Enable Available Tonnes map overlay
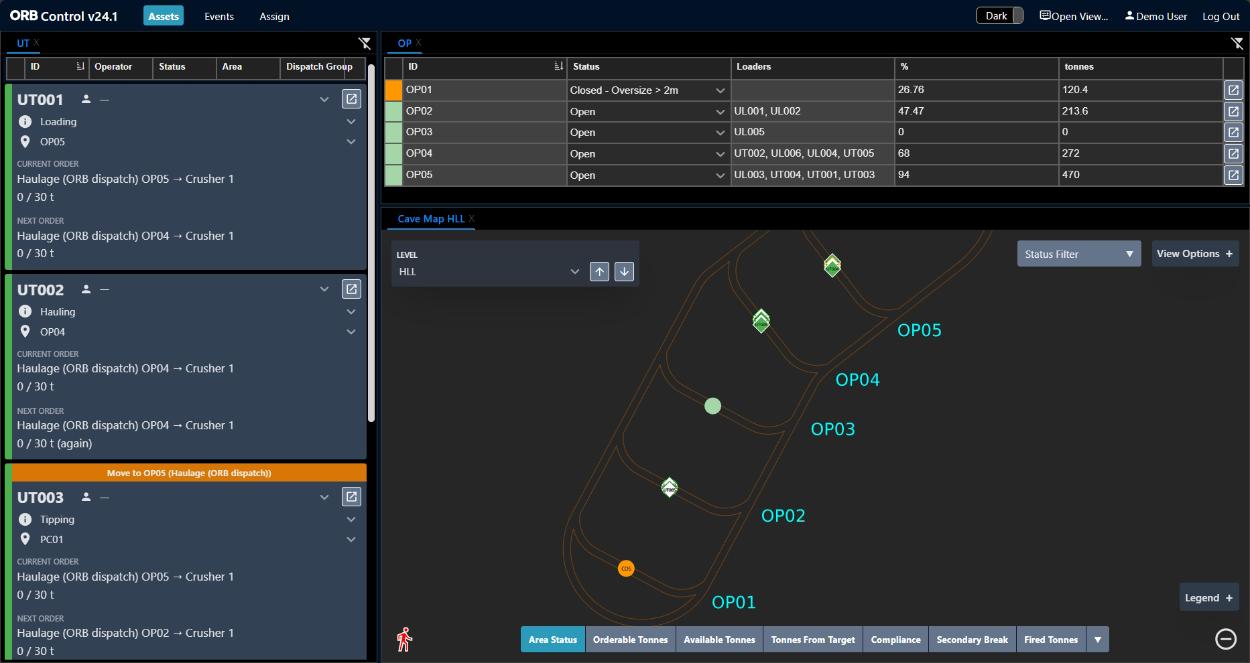Screen dimensions: 1250x663 click(719, 639)
